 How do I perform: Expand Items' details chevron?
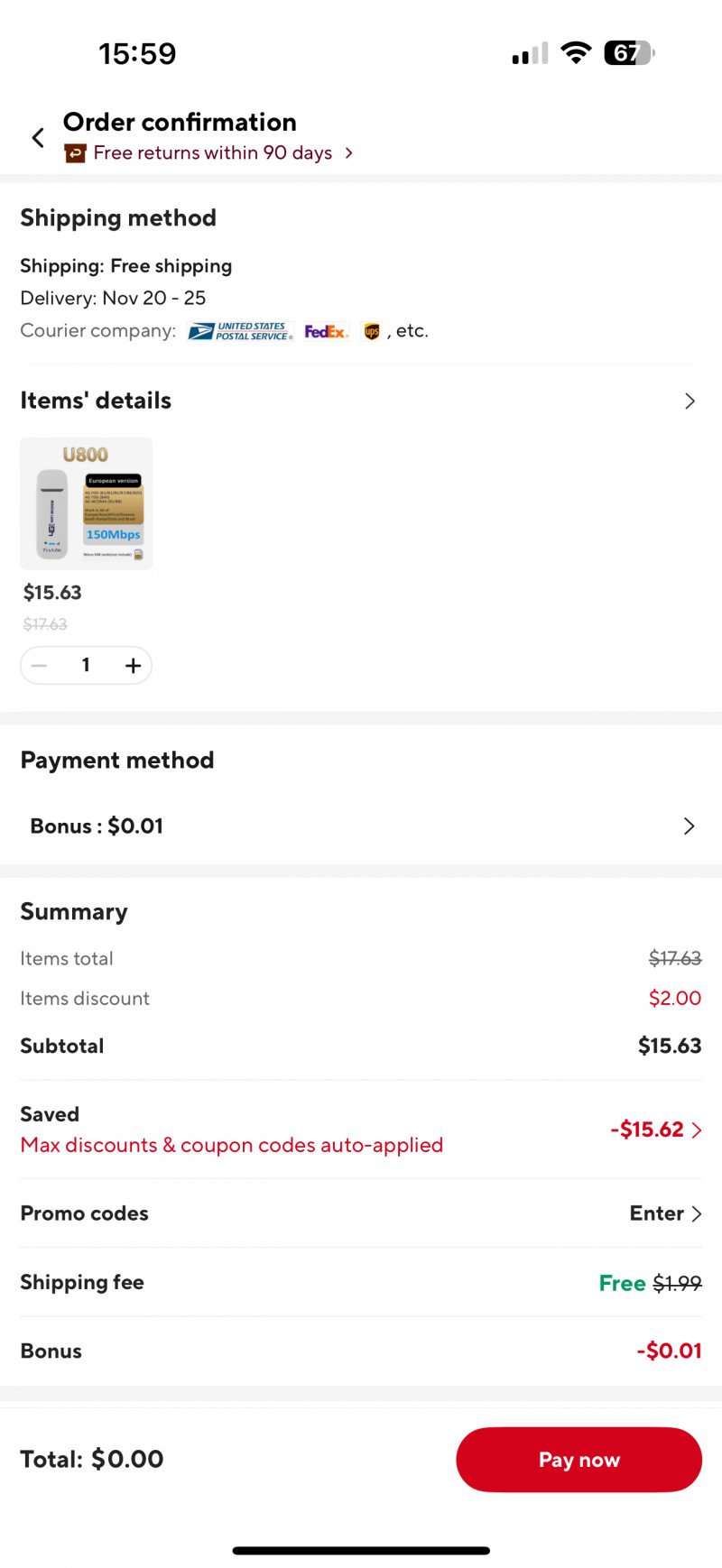pos(690,401)
